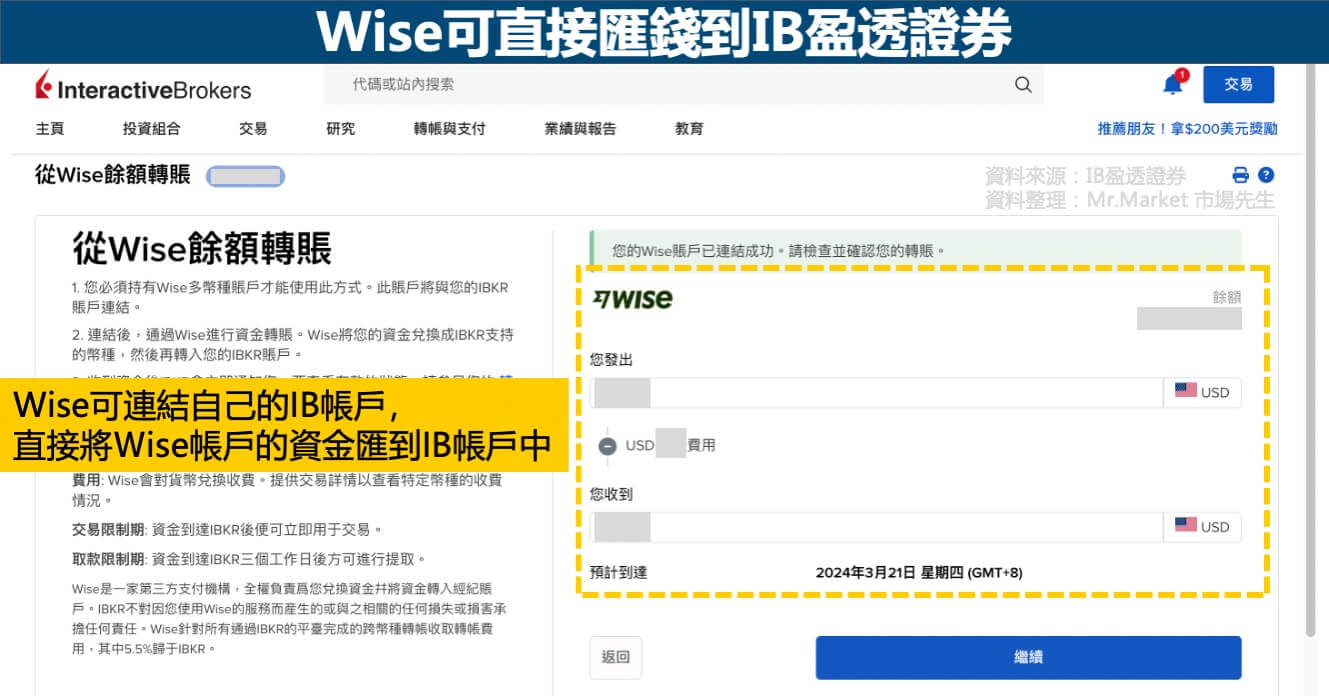Open the 業績與報告 menu
Viewport: 1329px width, 696px height.
[x=580, y=129]
